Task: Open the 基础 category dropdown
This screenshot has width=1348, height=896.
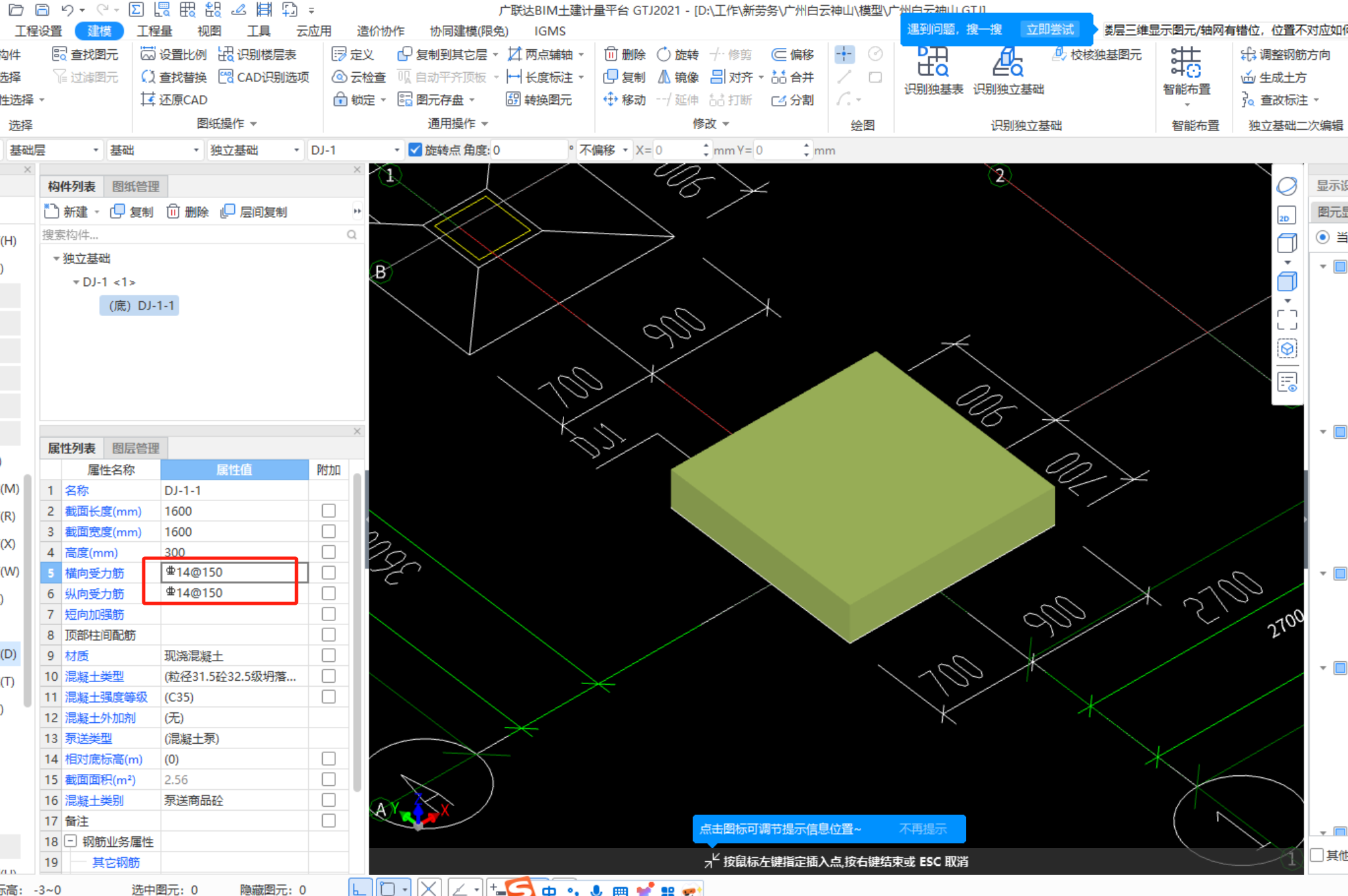Action: pyautogui.click(x=154, y=150)
